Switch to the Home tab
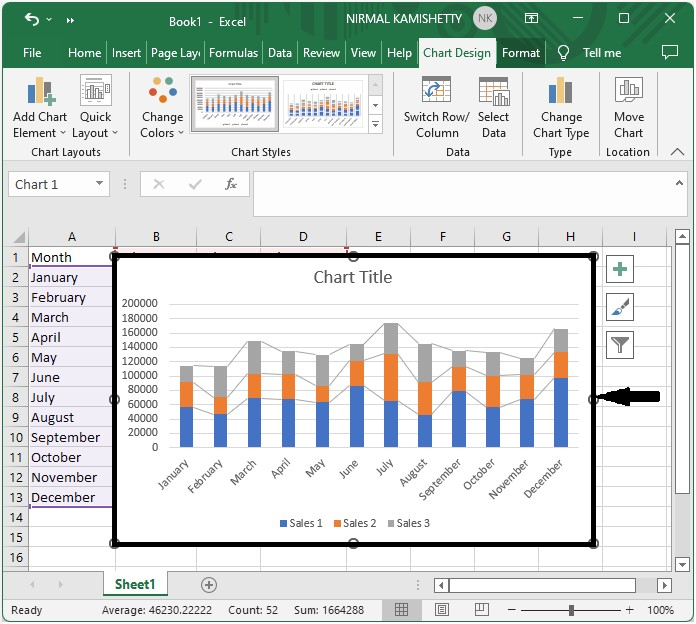The width and height of the screenshot is (696, 624). (84, 53)
